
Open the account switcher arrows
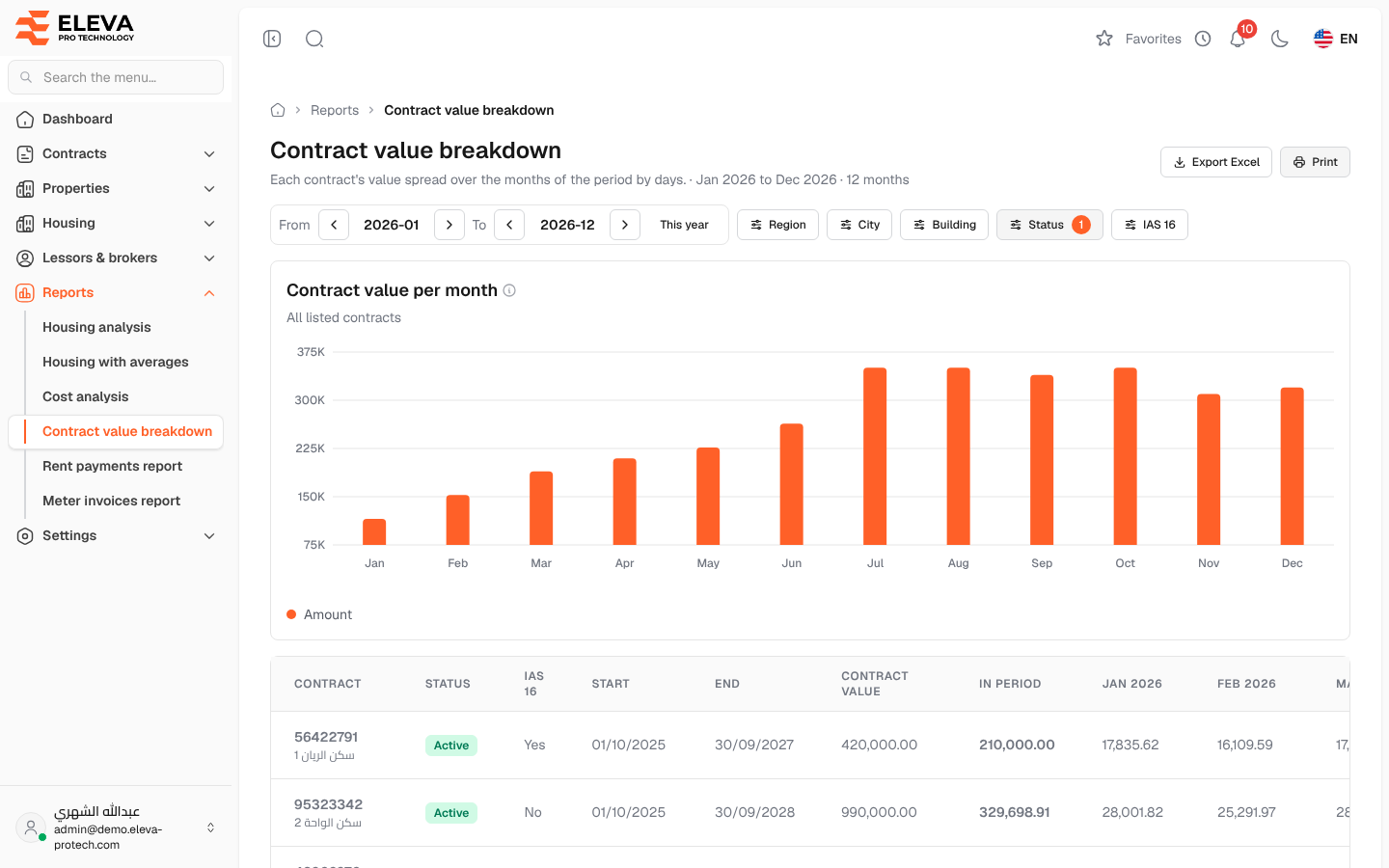(x=210, y=827)
